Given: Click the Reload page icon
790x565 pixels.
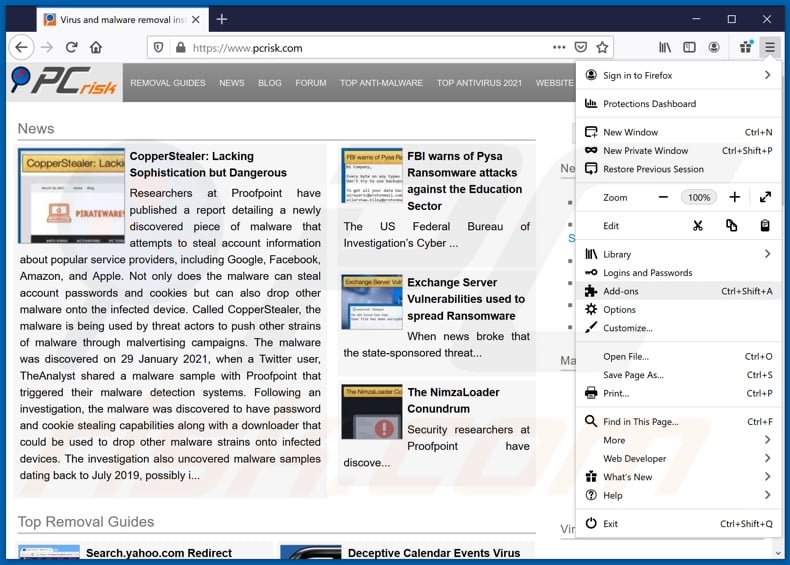Looking at the screenshot, I should pyautogui.click(x=72, y=47).
